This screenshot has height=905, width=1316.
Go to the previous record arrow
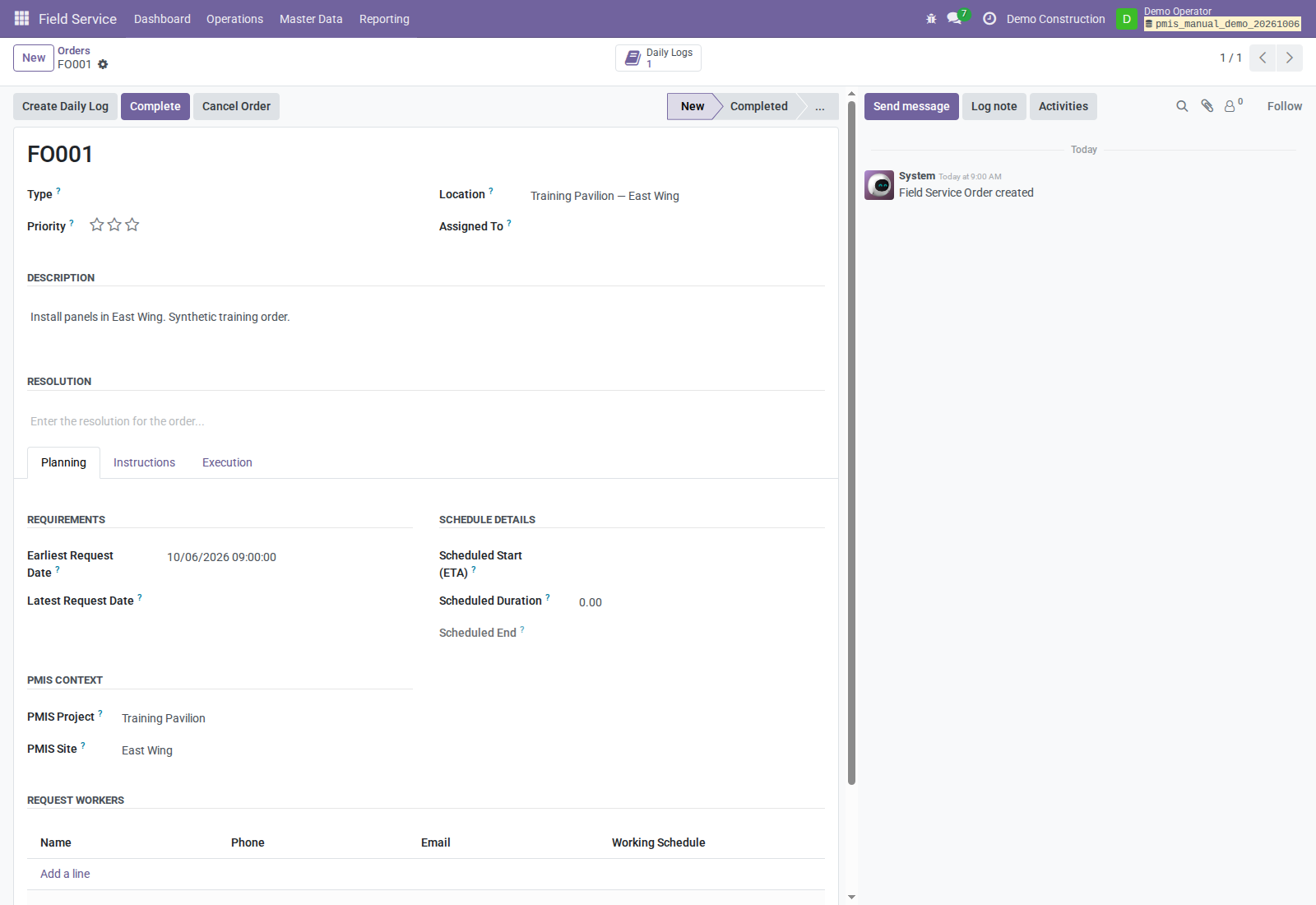tap(1263, 58)
